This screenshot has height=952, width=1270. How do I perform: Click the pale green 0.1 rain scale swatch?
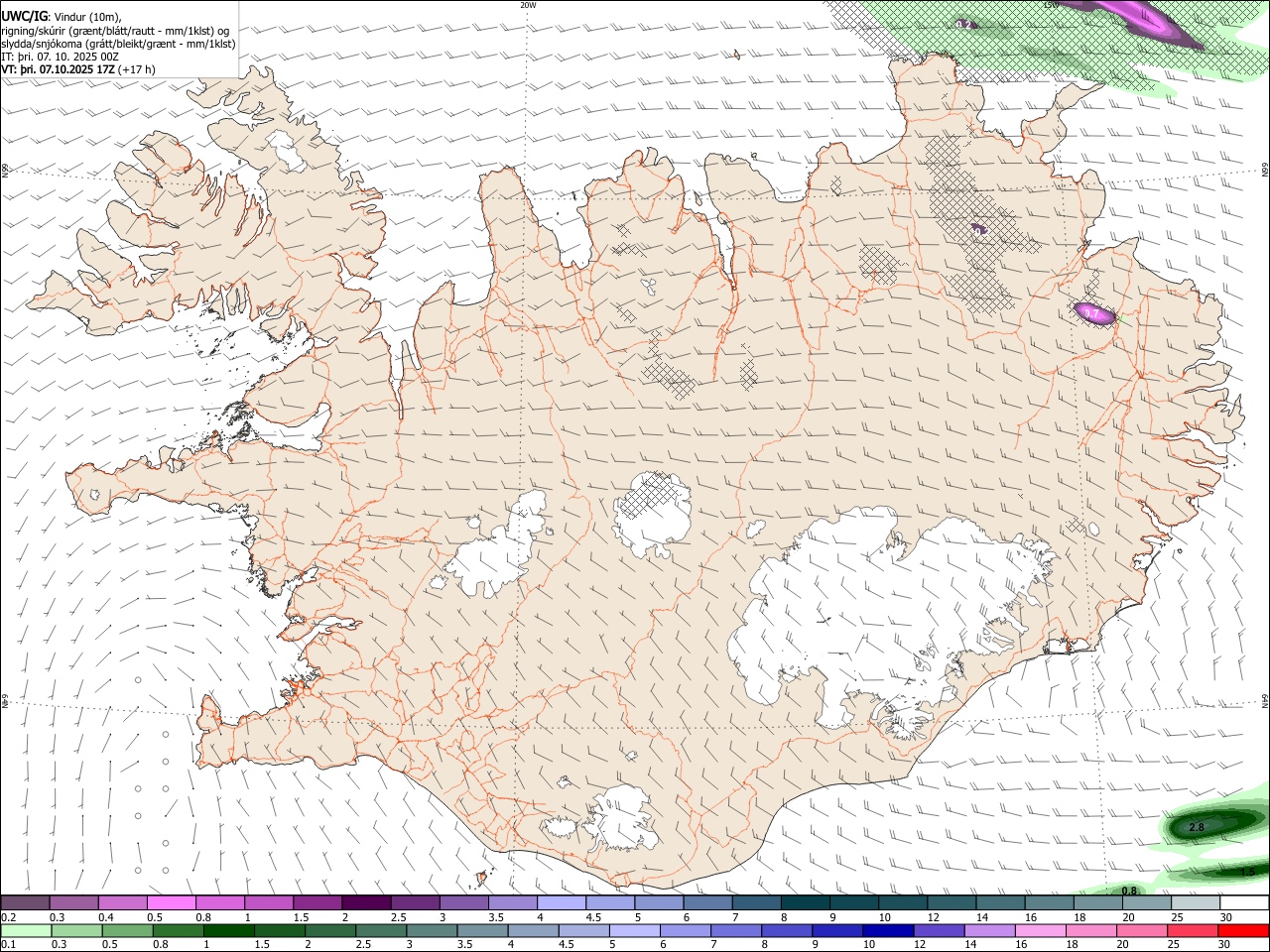(25, 930)
